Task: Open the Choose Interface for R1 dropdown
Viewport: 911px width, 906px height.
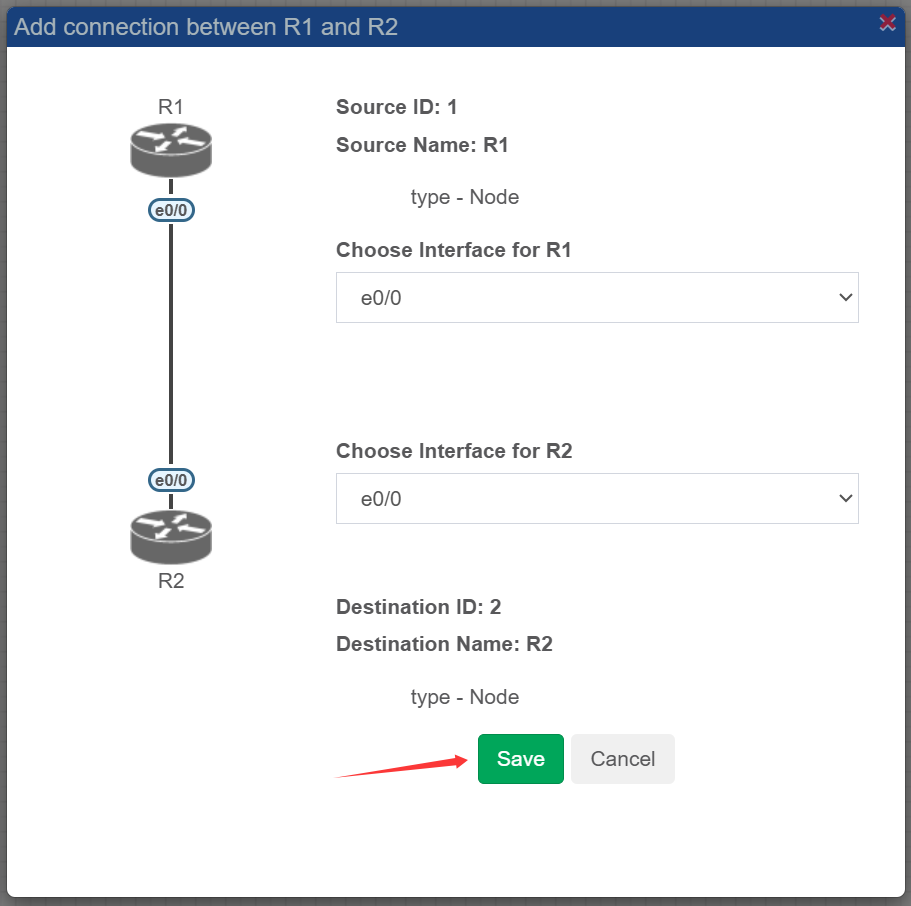Action: pos(597,297)
